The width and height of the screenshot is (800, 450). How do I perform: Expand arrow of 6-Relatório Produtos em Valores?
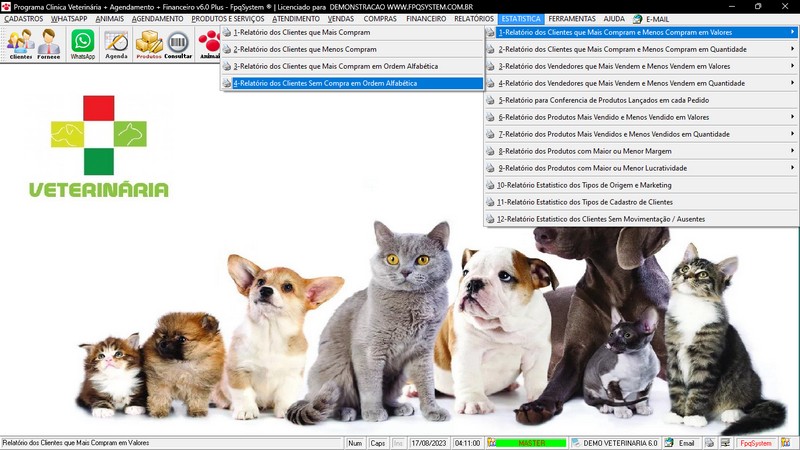pos(792,117)
